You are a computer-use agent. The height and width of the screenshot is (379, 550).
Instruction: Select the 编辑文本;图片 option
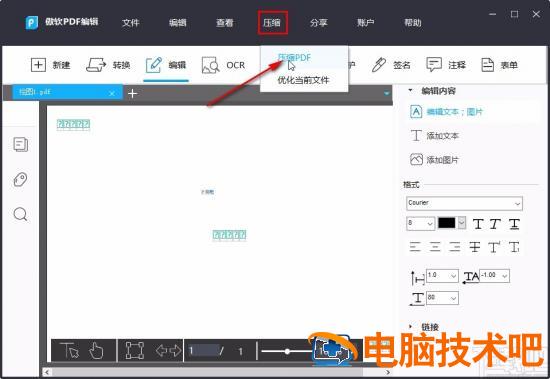pyautogui.click(x=446, y=112)
